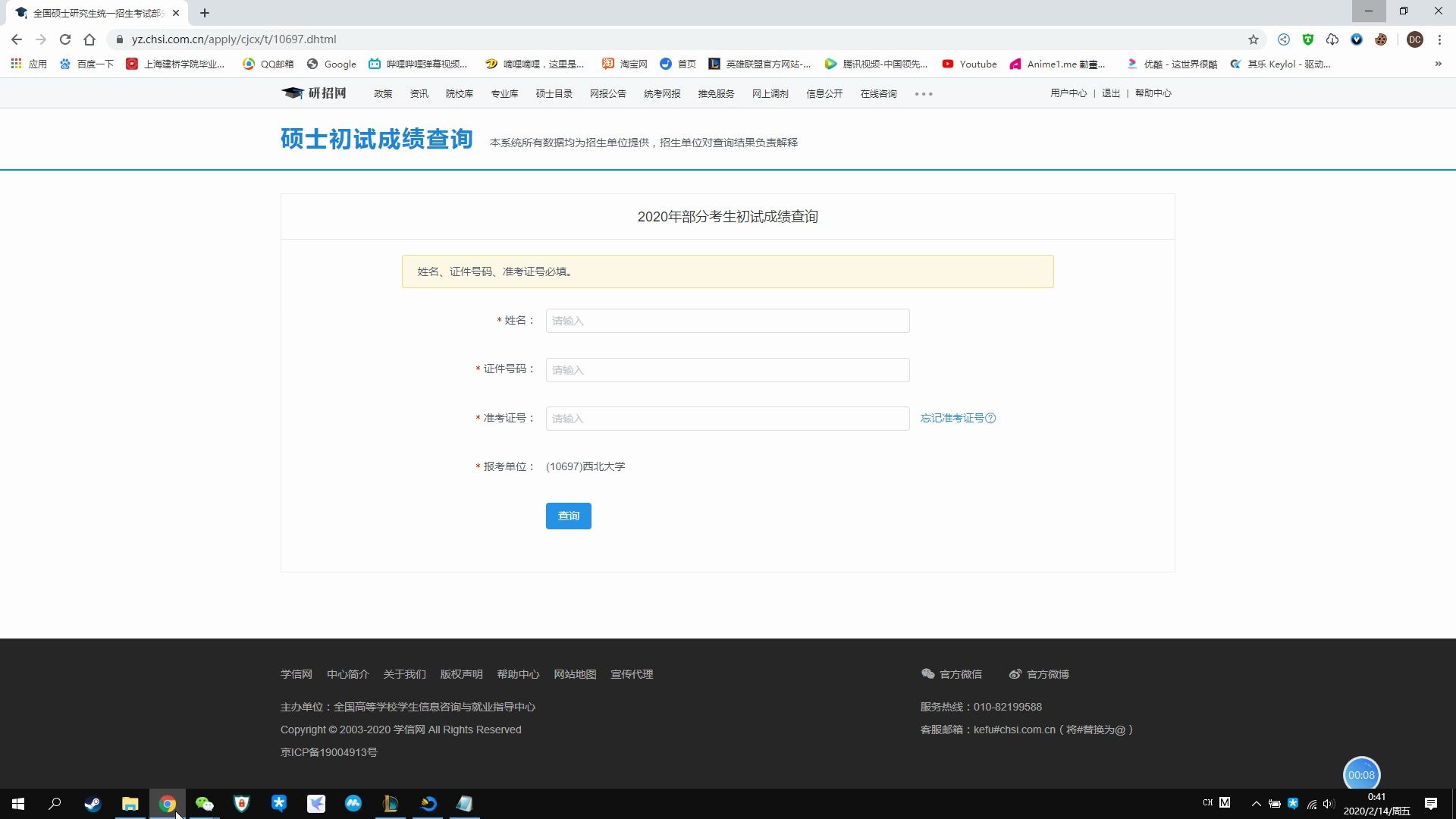Image resolution: width=1456 pixels, height=819 pixels.
Task: Click the question mark beside 忘记准考证号
Action: (x=990, y=418)
